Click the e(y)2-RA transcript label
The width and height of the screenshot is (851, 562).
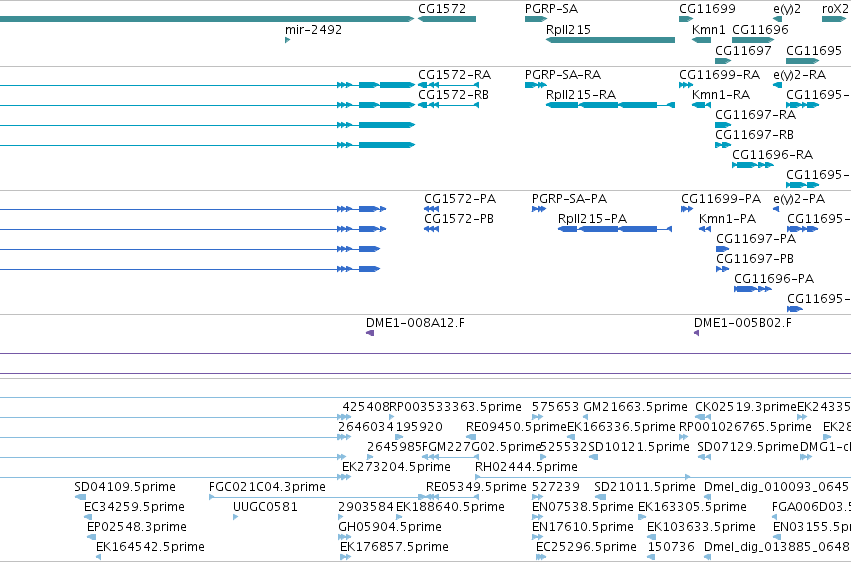pos(799,75)
